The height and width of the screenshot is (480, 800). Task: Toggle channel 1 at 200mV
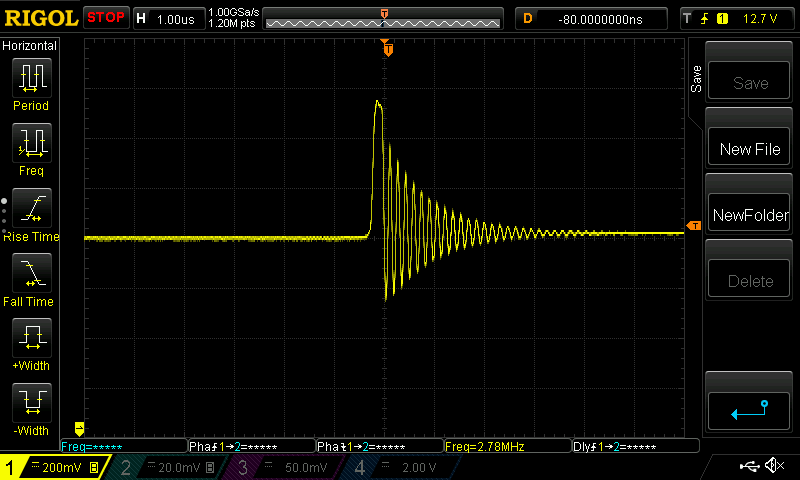point(54,467)
